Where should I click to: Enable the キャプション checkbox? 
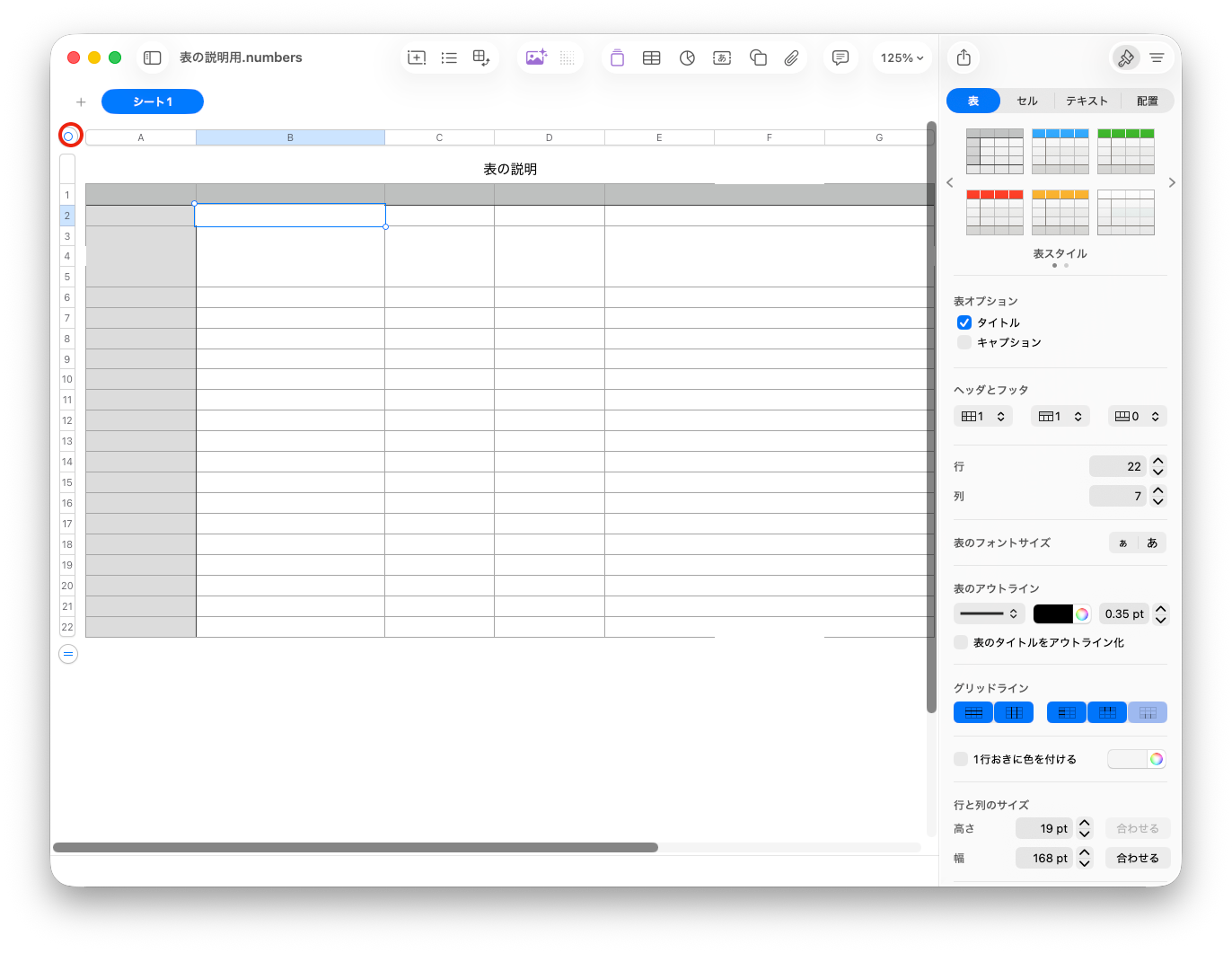[964, 342]
